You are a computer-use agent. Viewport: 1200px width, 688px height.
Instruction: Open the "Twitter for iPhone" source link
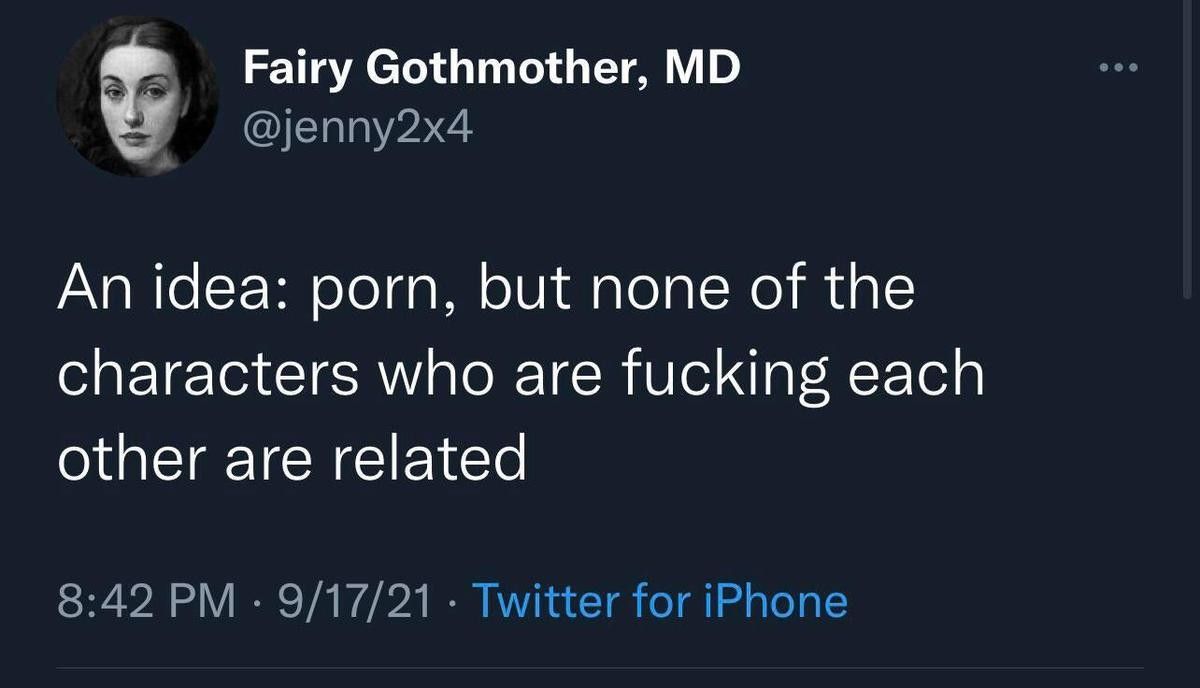(x=659, y=602)
